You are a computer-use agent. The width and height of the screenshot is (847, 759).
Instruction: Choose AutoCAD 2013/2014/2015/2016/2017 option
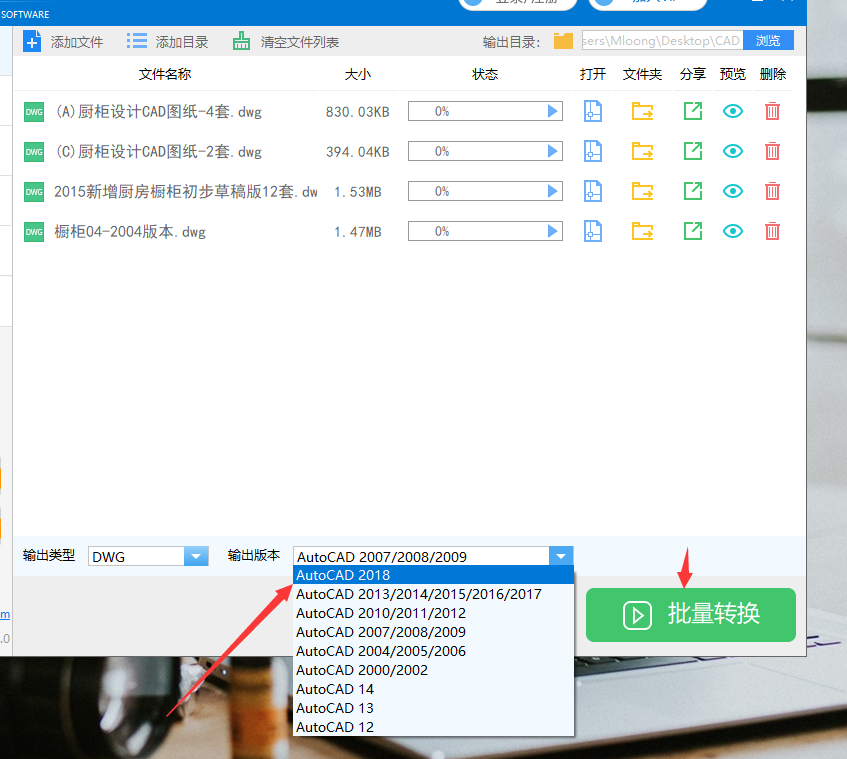(x=433, y=594)
